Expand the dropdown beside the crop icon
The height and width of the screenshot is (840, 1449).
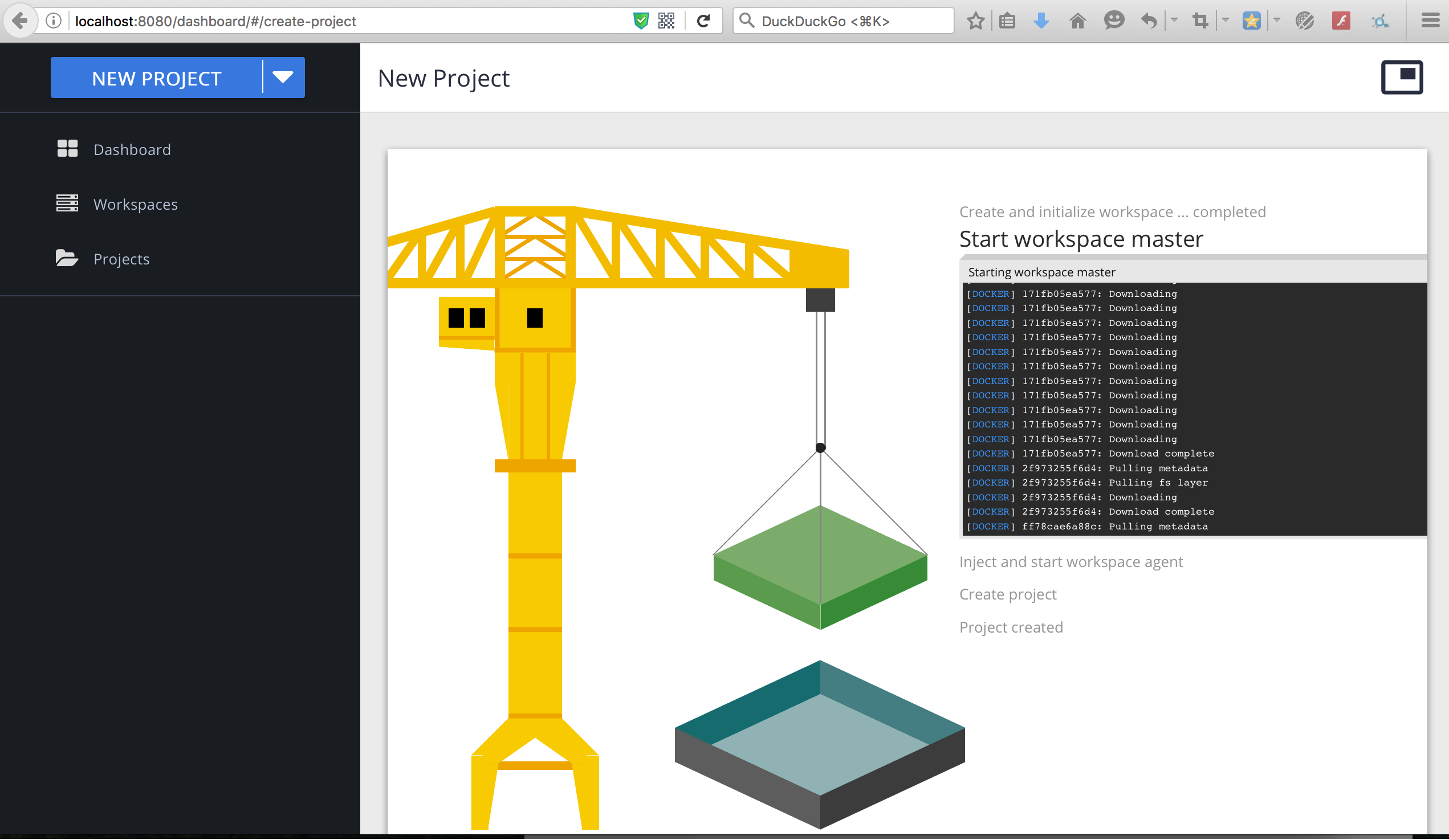pyautogui.click(x=1226, y=21)
